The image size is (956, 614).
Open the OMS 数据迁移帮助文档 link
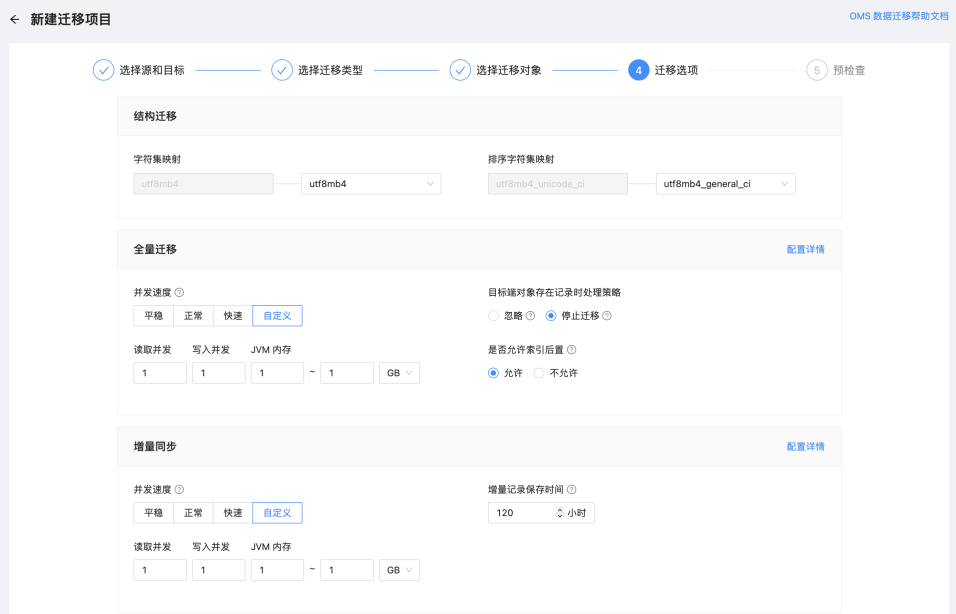click(899, 16)
